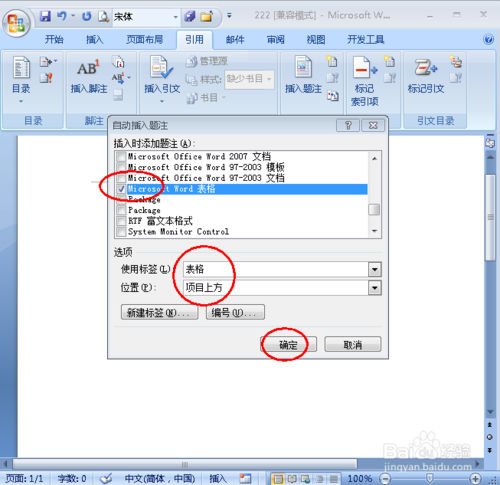Click the macro recording status bar icon
This screenshot has width=500, height=485.
(245, 478)
